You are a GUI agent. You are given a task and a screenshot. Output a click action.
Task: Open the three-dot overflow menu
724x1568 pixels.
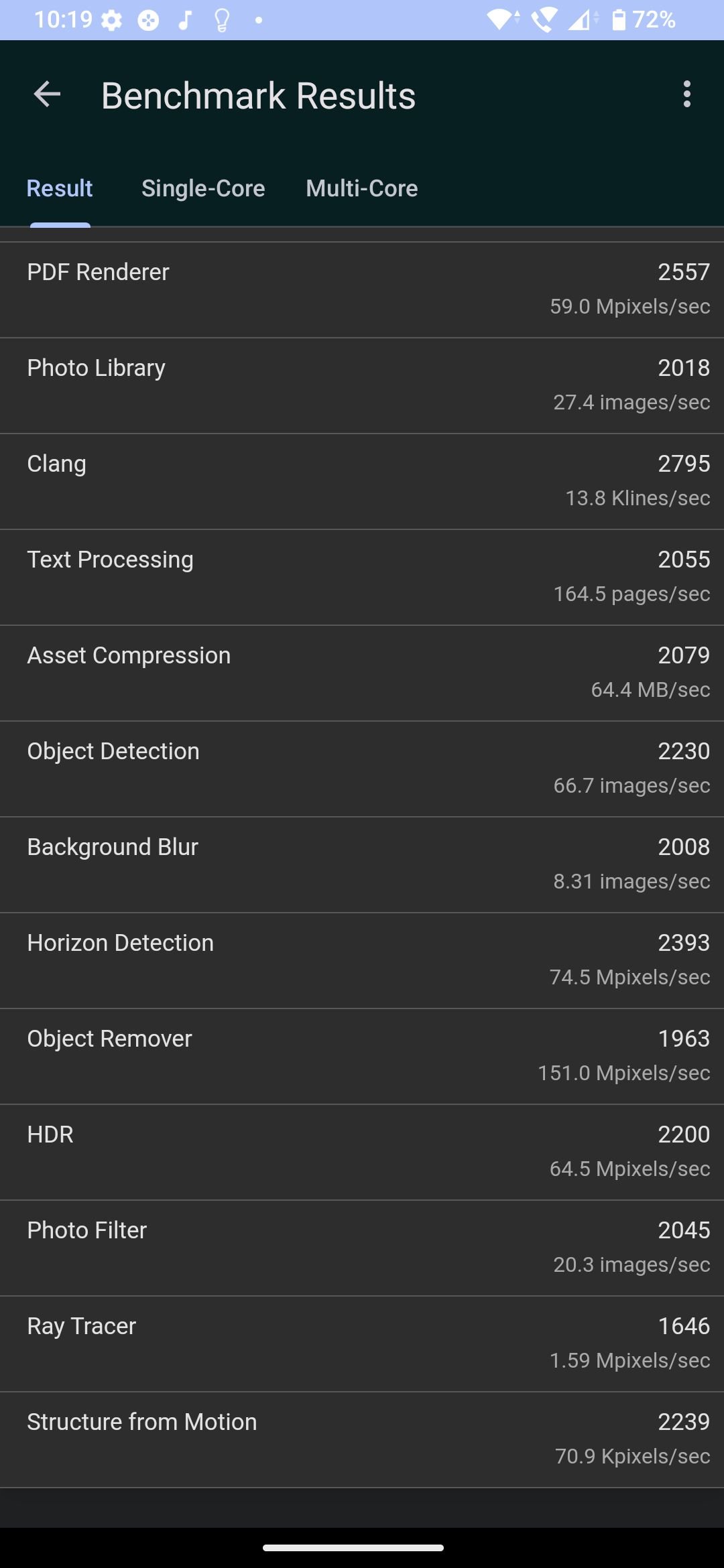[686, 94]
